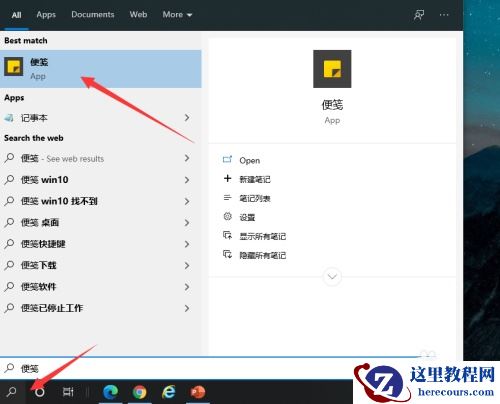Open the feedback icon in the search header
Viewport: 500px width, 404px height.
(419, 15)
